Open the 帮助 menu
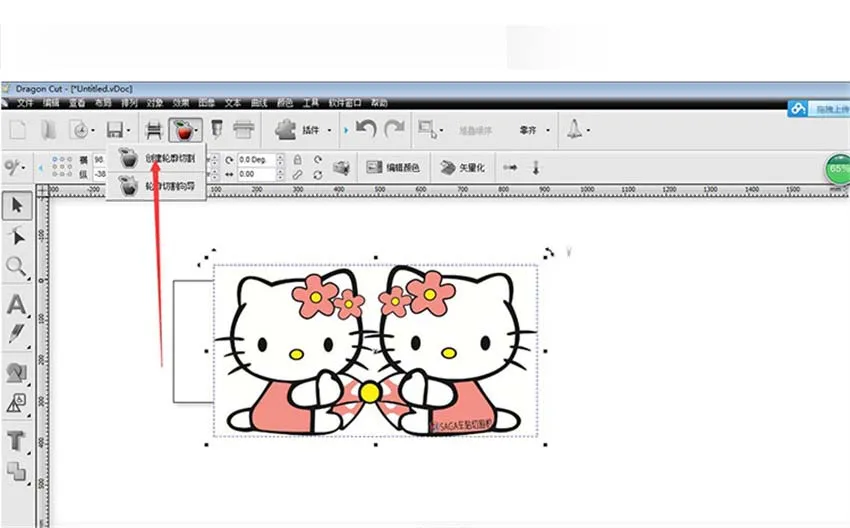 379,102
